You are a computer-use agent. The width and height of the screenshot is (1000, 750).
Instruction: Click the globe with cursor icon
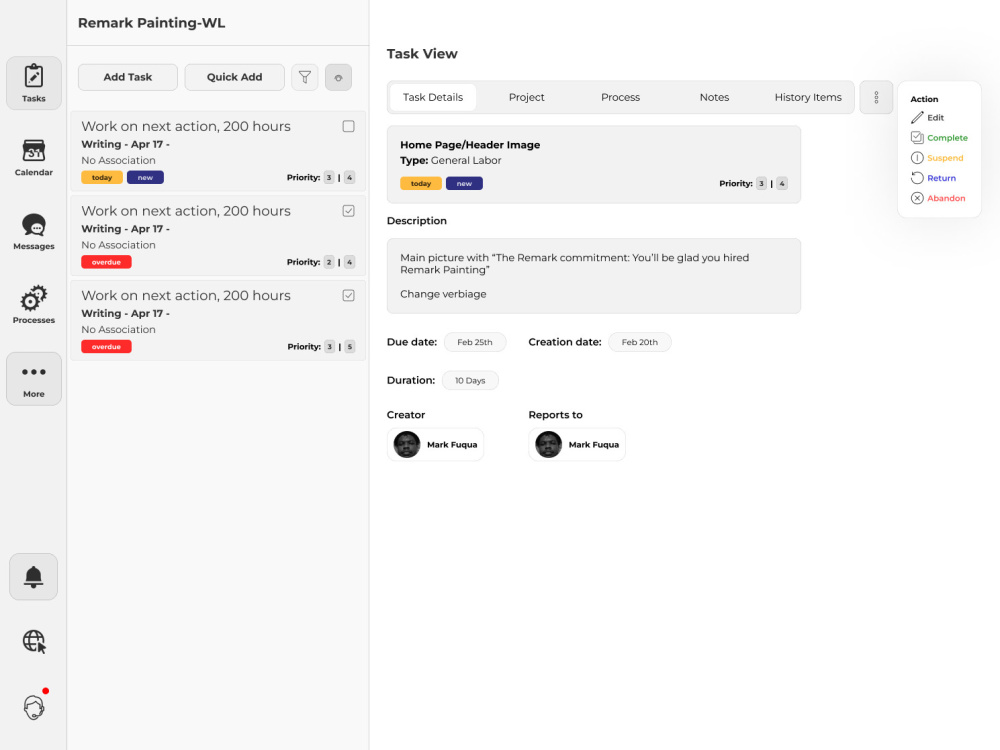click(x=34, y=641)
